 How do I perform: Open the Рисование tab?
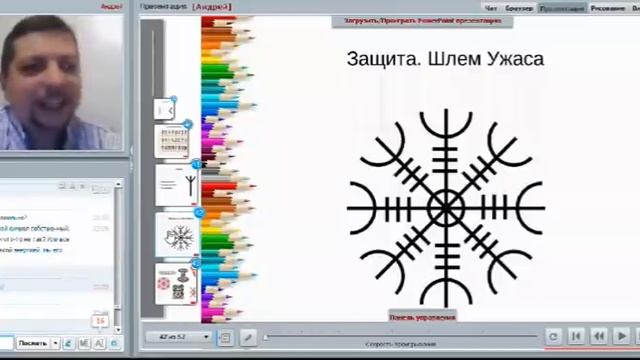coord(607,8)
